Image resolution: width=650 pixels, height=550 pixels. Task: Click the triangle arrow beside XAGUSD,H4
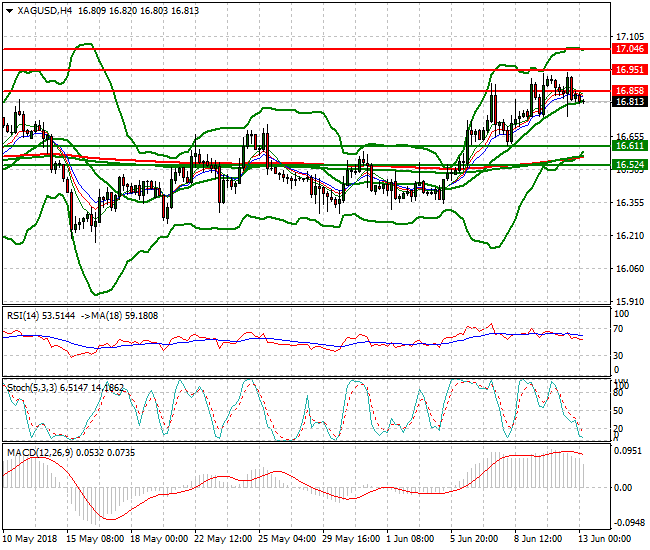[10, 11]
